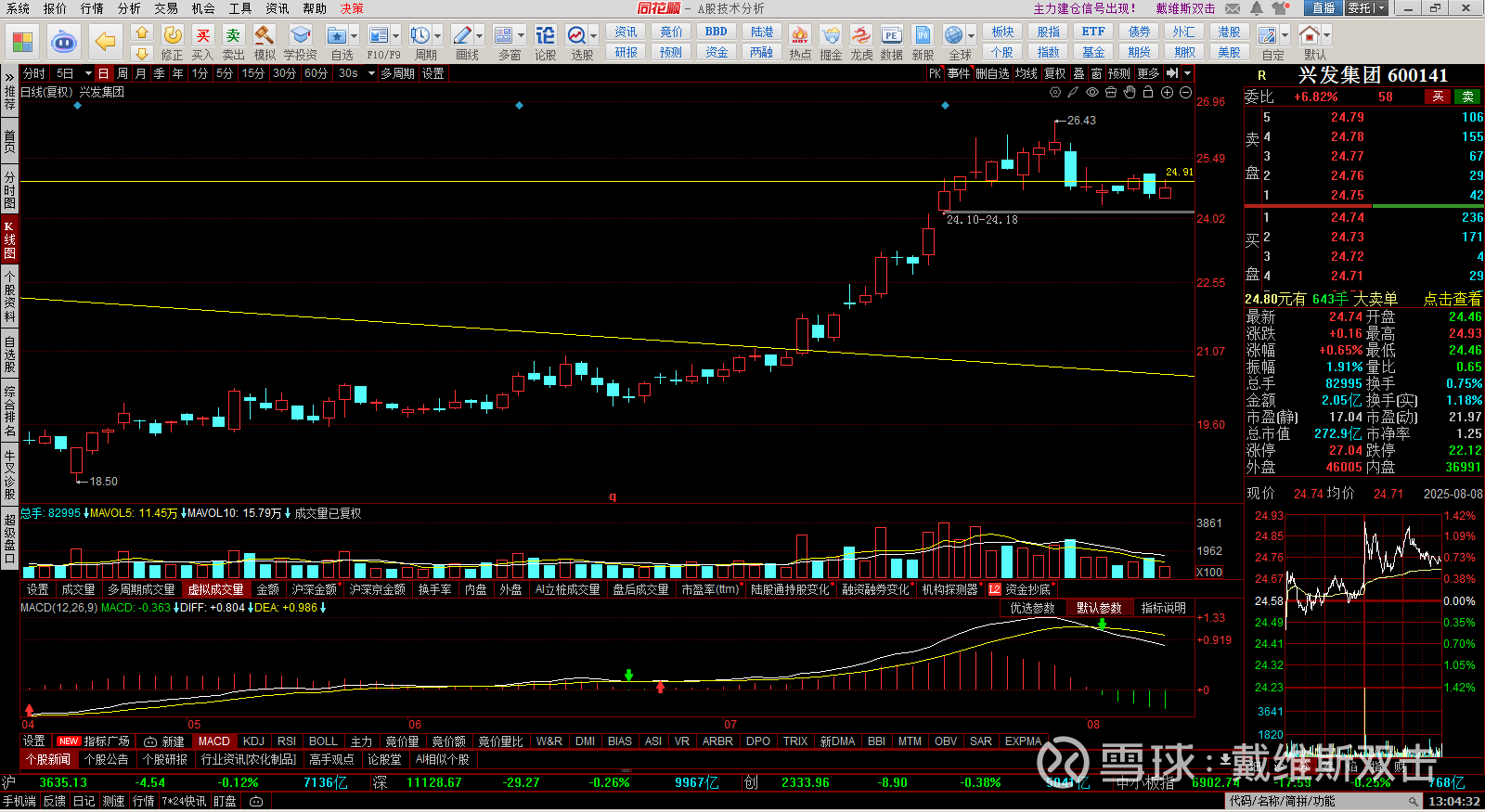1485x812 pixels.
Task: Toggle 叠 overlay comparison mode
Action: point(1078,73)
